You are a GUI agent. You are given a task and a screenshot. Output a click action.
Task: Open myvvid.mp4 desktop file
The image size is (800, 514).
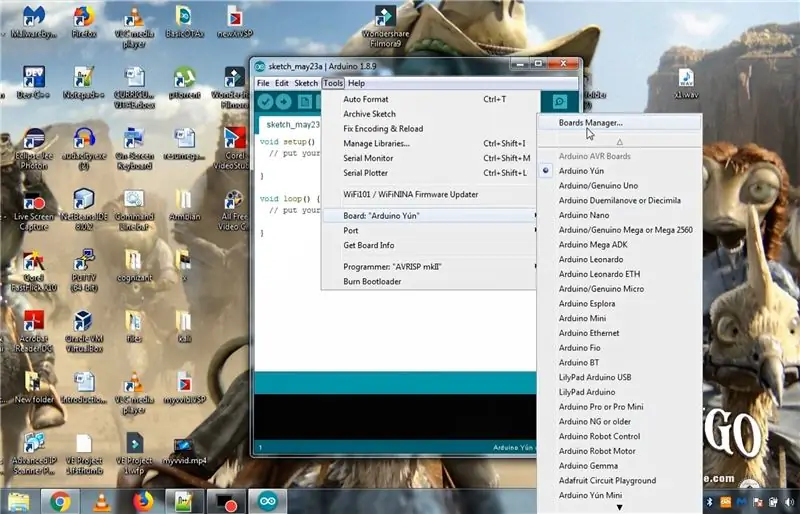click(184, 451)
